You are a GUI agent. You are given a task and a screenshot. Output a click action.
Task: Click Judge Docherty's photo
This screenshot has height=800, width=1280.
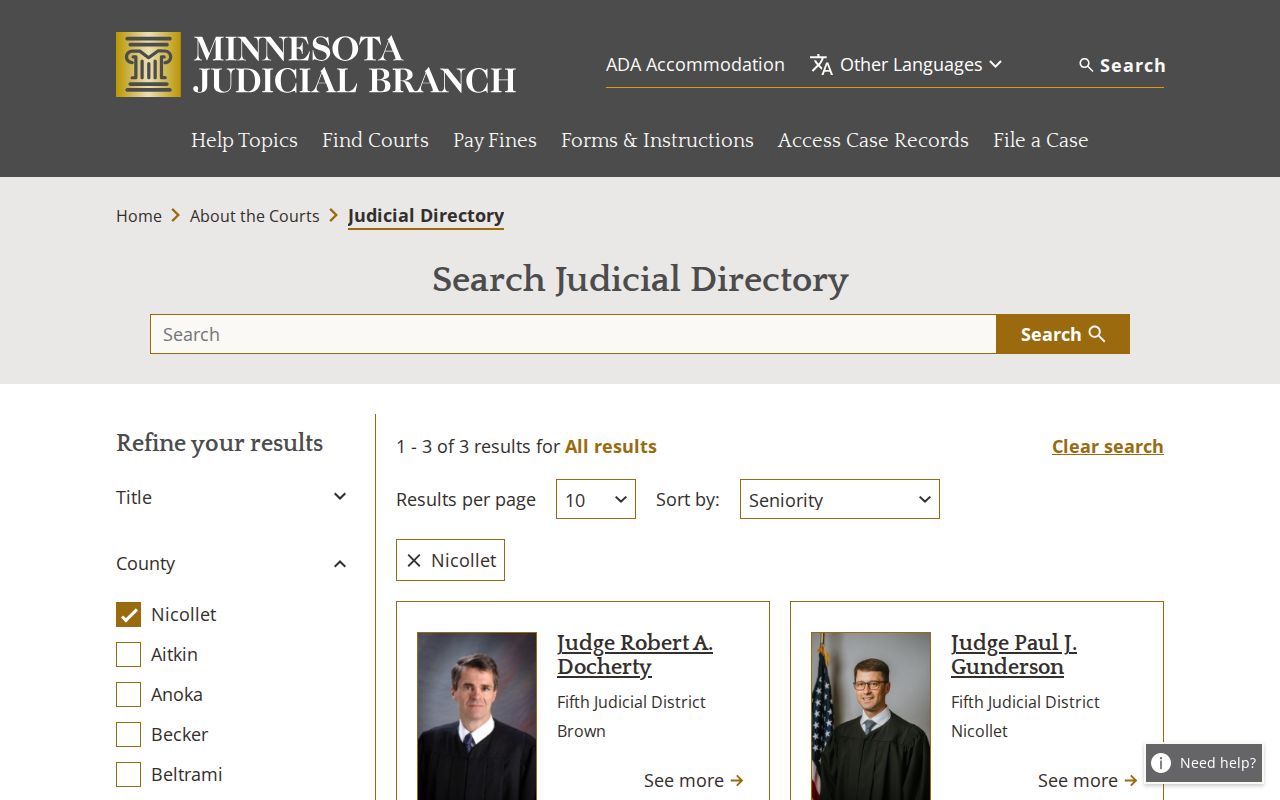(477, 716)
